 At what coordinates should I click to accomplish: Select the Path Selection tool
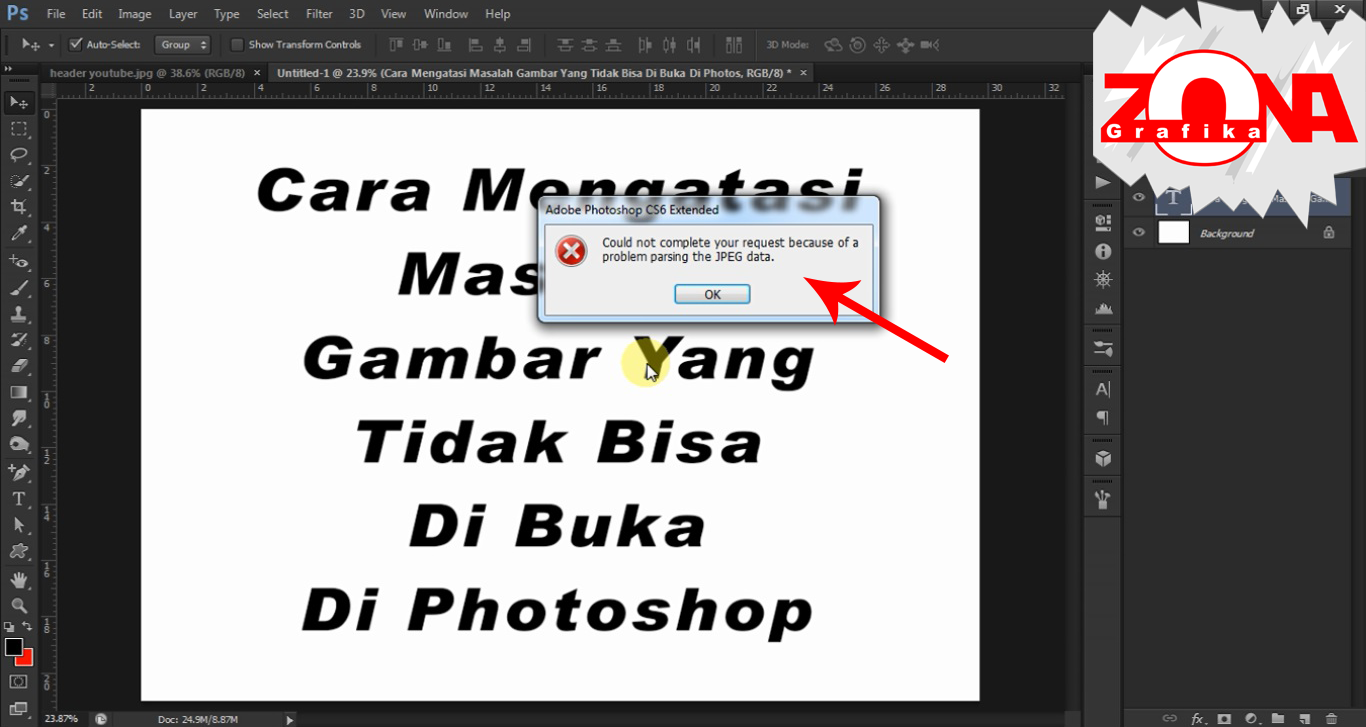tap(19, 524)
